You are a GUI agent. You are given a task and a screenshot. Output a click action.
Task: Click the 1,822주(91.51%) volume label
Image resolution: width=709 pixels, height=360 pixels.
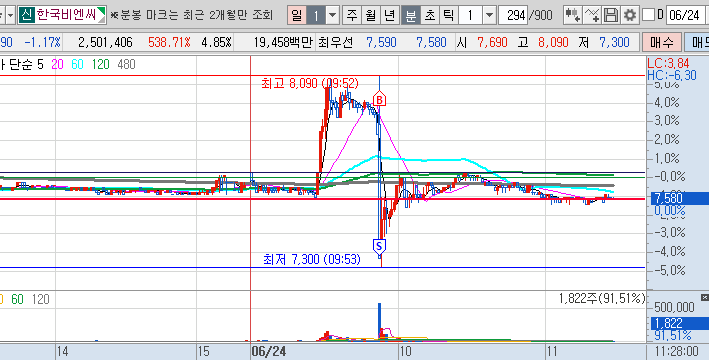click(x=602, y=298)
